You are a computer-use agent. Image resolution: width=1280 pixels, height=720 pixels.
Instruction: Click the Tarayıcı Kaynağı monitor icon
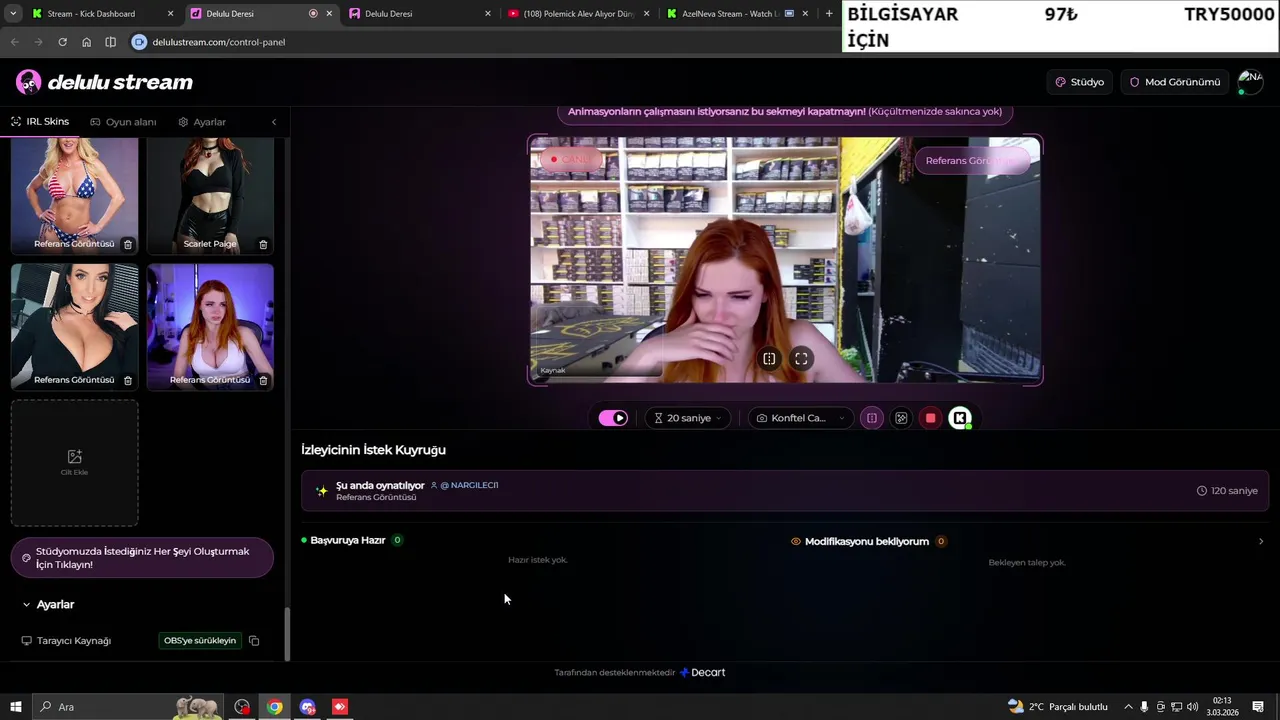point(27,640)
